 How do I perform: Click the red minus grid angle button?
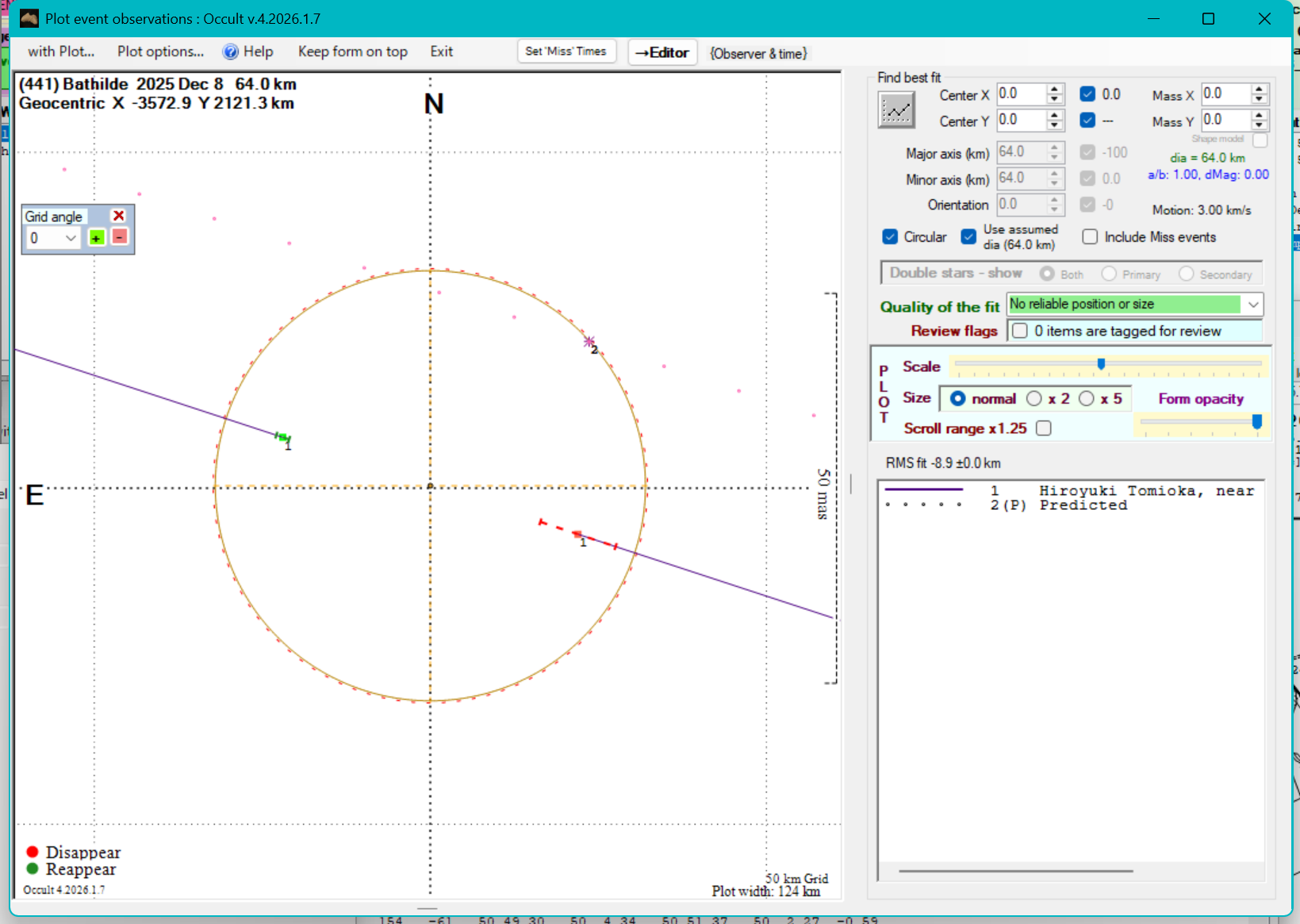click(119, 237)
